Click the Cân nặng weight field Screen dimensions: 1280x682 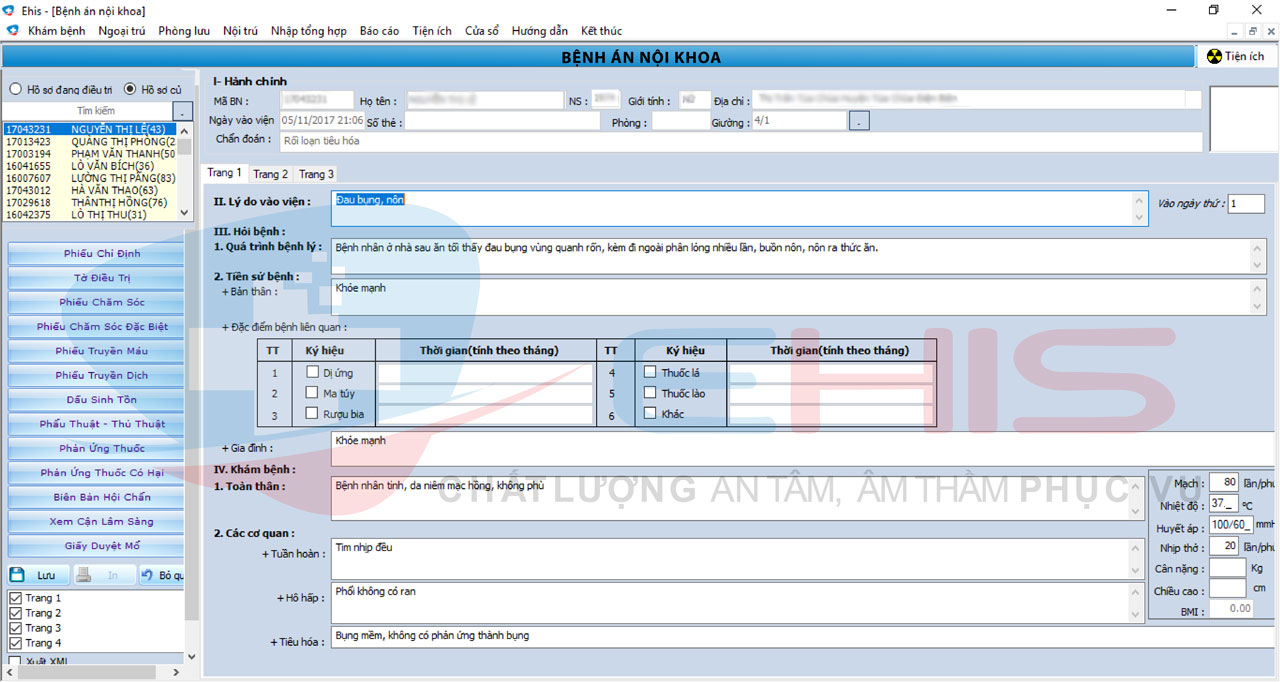point(1227,568)
